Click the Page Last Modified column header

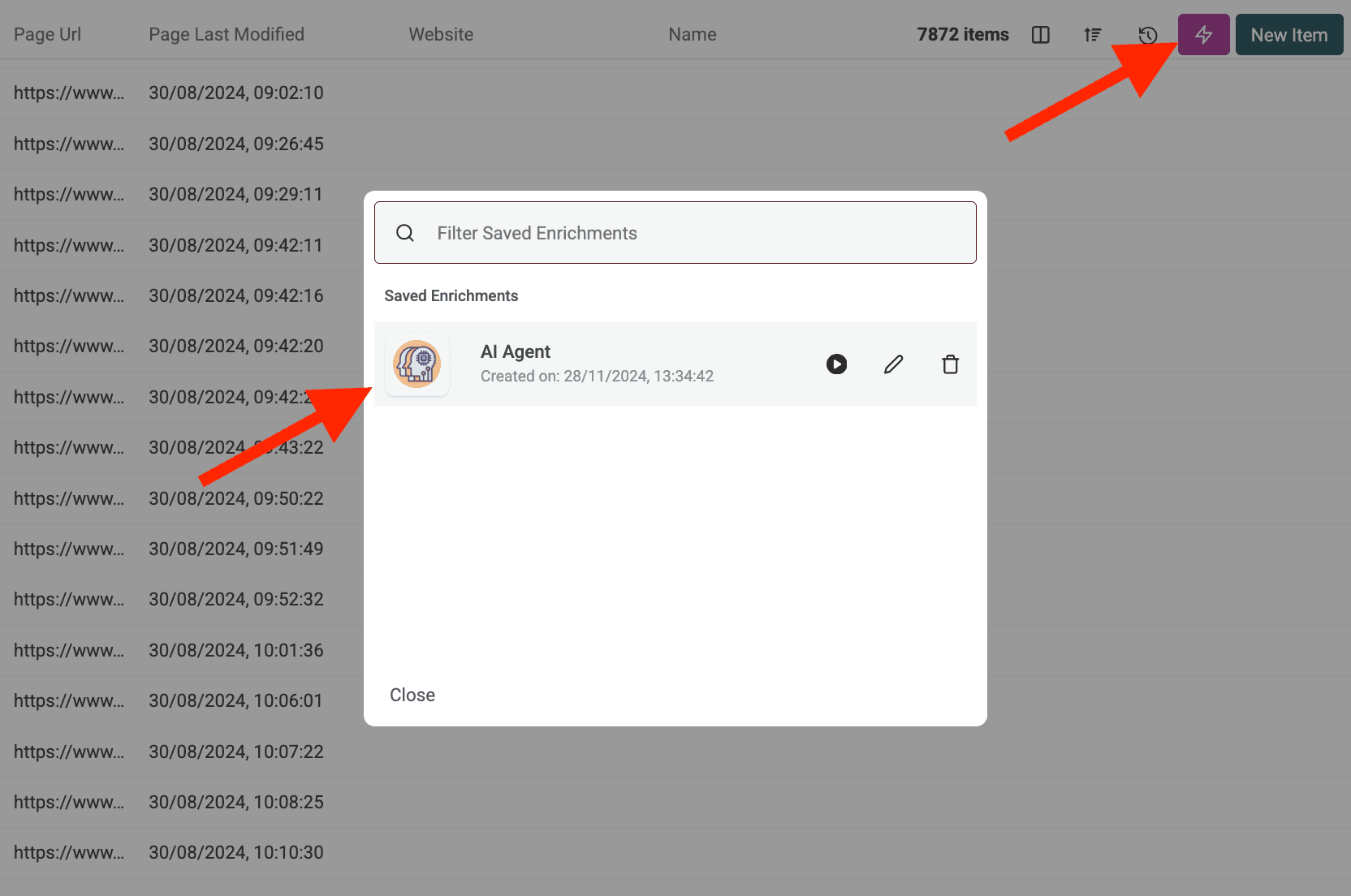[226, 34]
